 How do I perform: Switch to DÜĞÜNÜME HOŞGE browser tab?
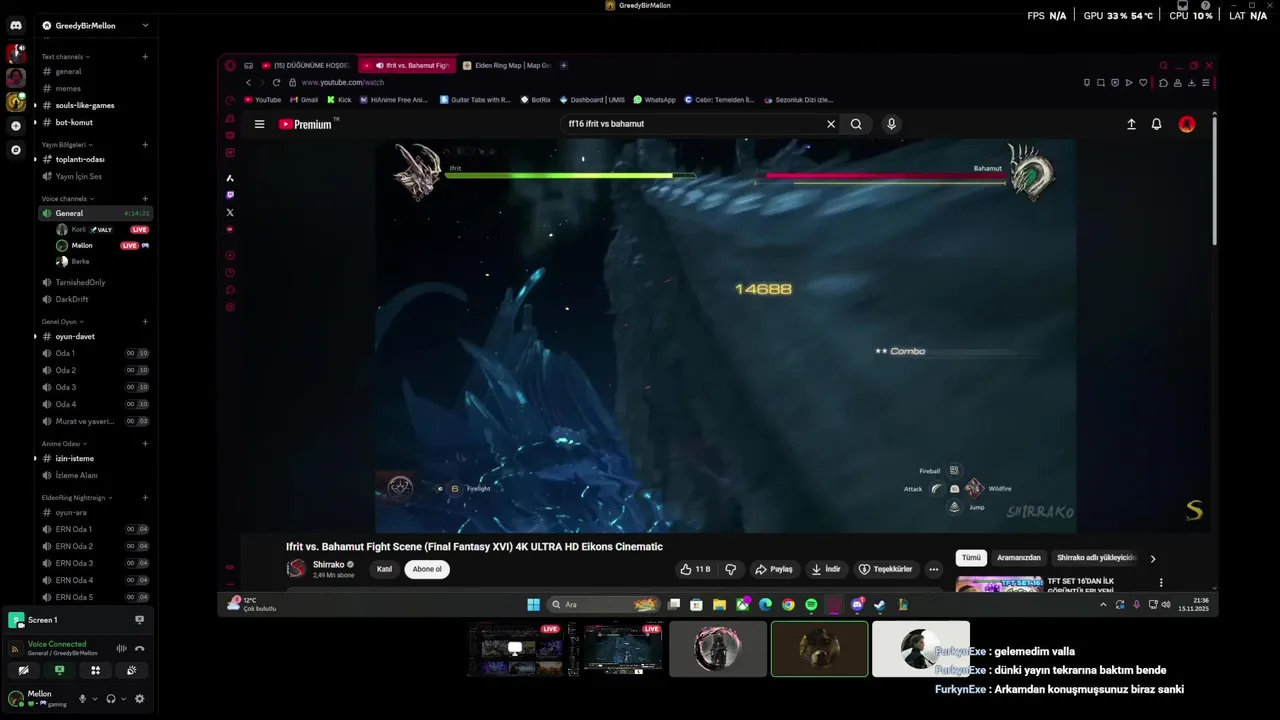click(306, 65)
